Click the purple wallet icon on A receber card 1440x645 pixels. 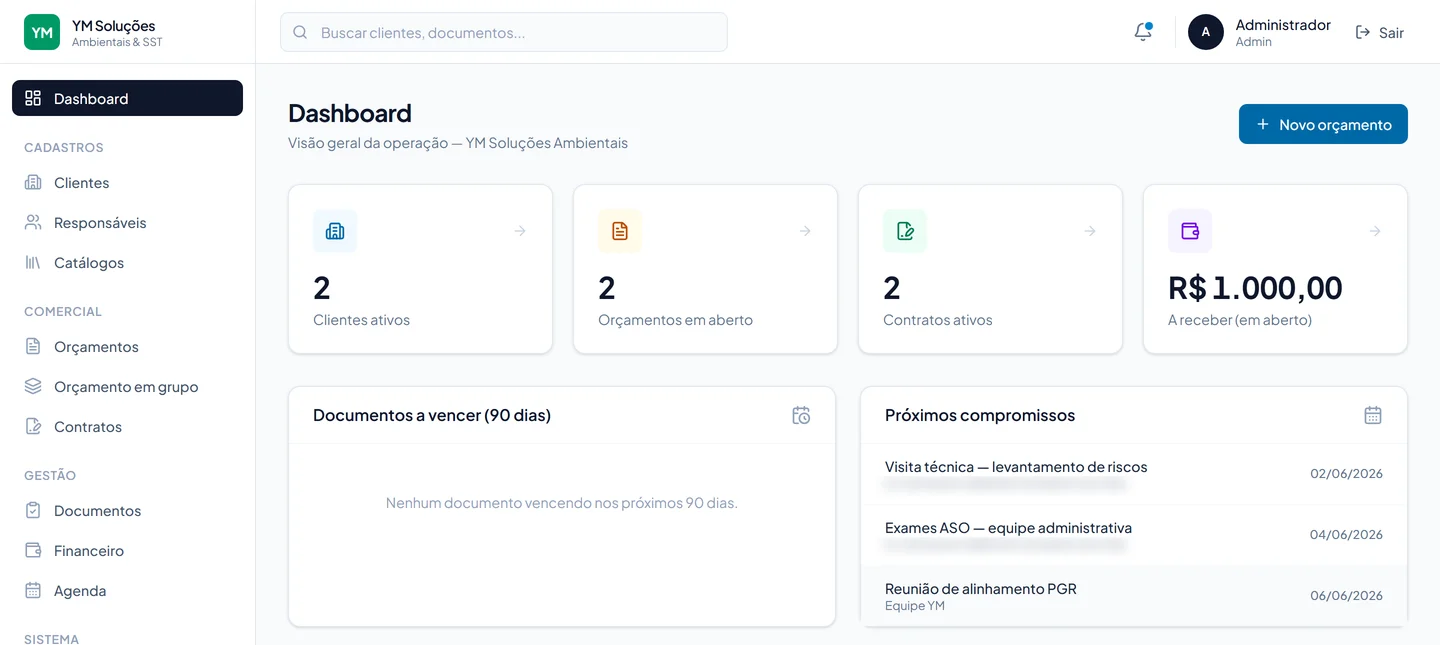tap(1190, 231)
